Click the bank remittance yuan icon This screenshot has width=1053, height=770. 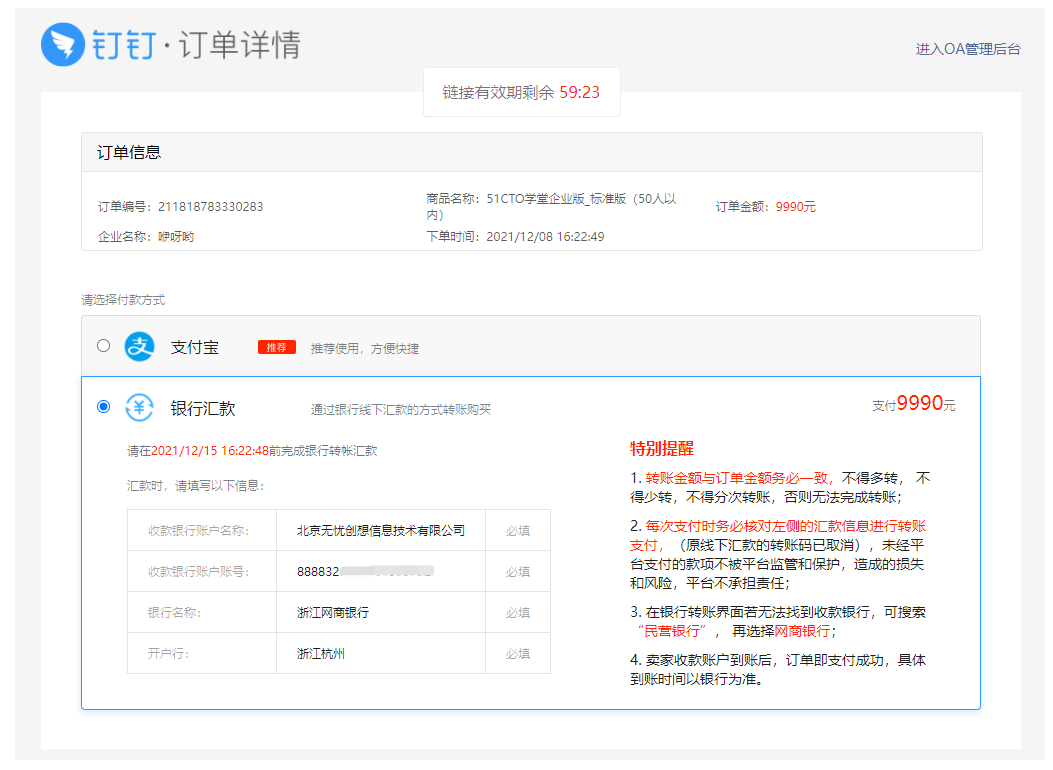tap(140, 407)
